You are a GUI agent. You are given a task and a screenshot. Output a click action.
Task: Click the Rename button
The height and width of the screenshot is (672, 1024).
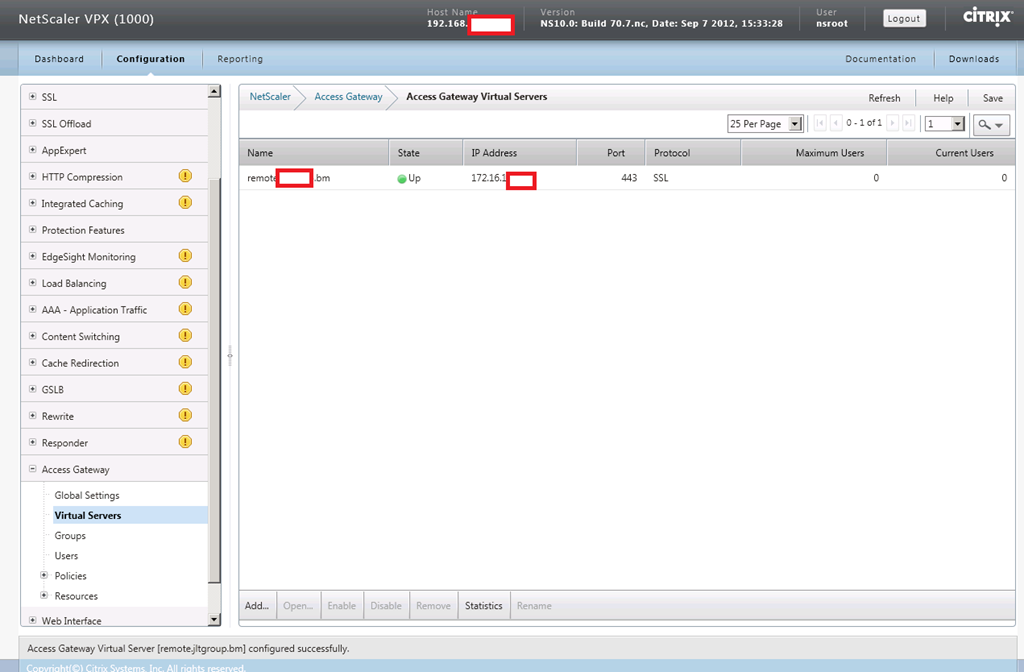(x=534, y=606)
